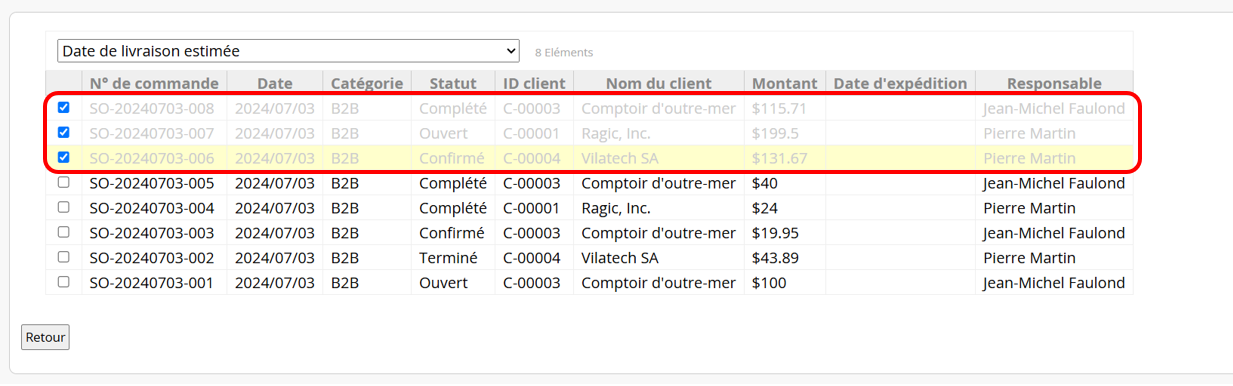Open the 'Date de livraison estimée' dropdown
The image size is (1233, 386).
pos(288,51)
